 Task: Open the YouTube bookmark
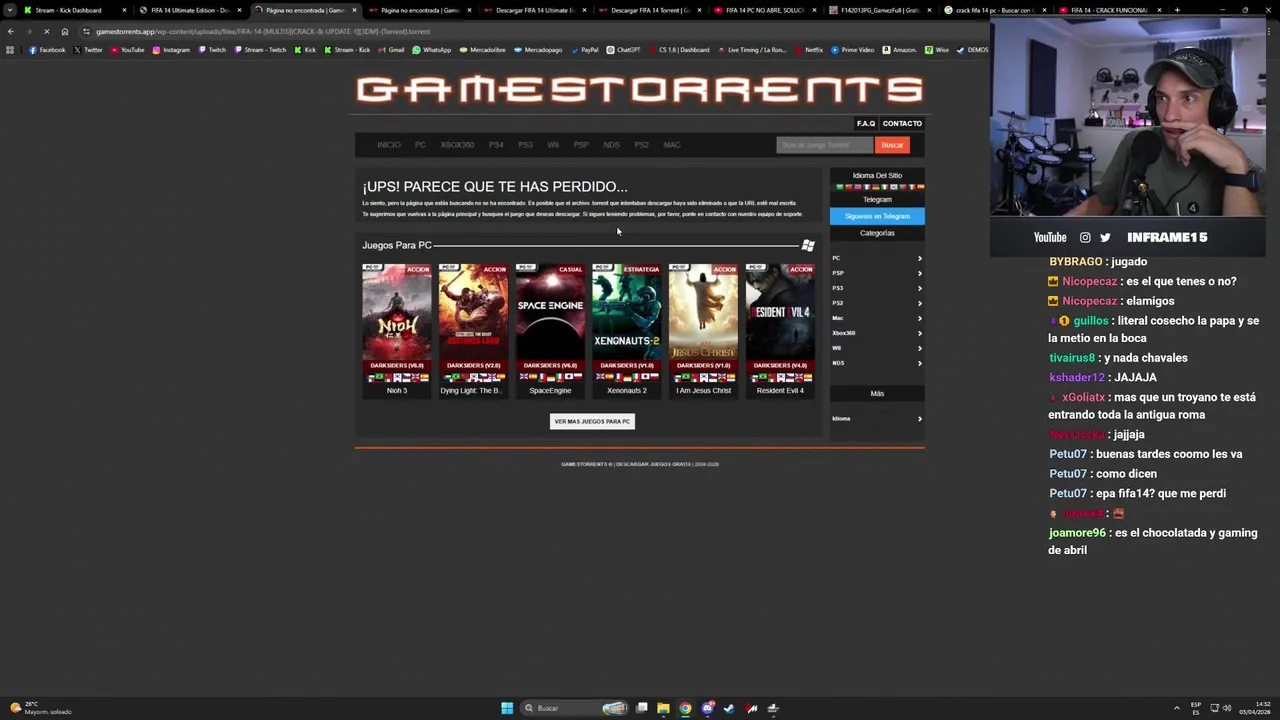coord(127,50)
